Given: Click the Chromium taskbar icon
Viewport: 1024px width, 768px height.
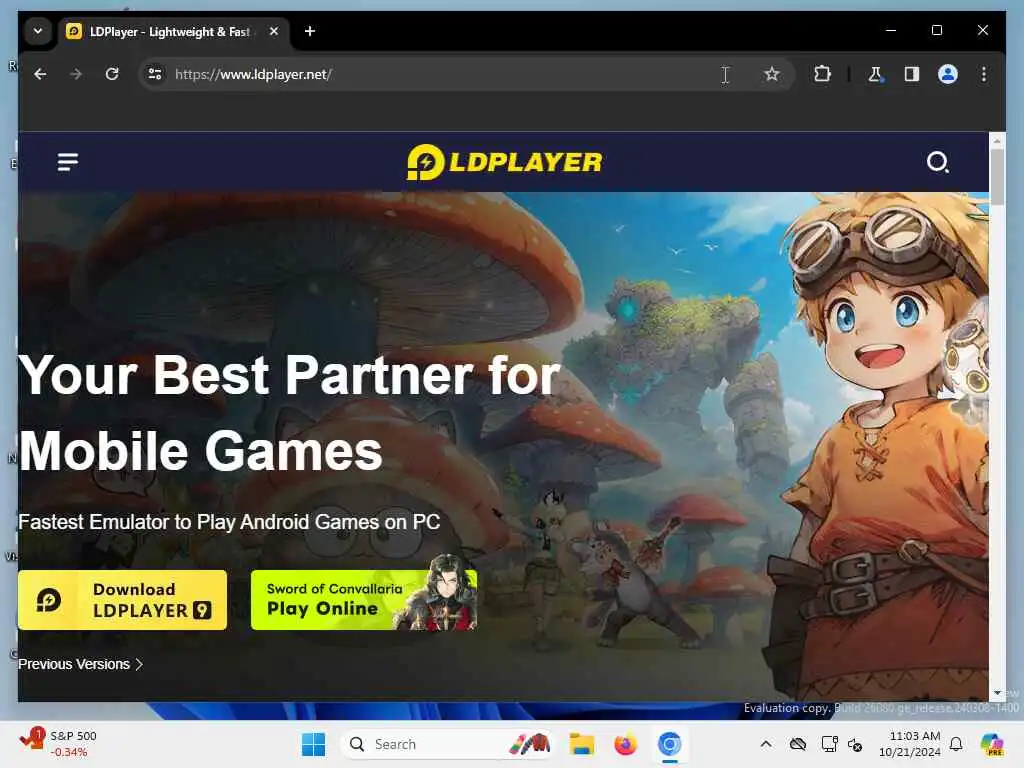Looking at the screenshot, I should click(x=670, y=744).
